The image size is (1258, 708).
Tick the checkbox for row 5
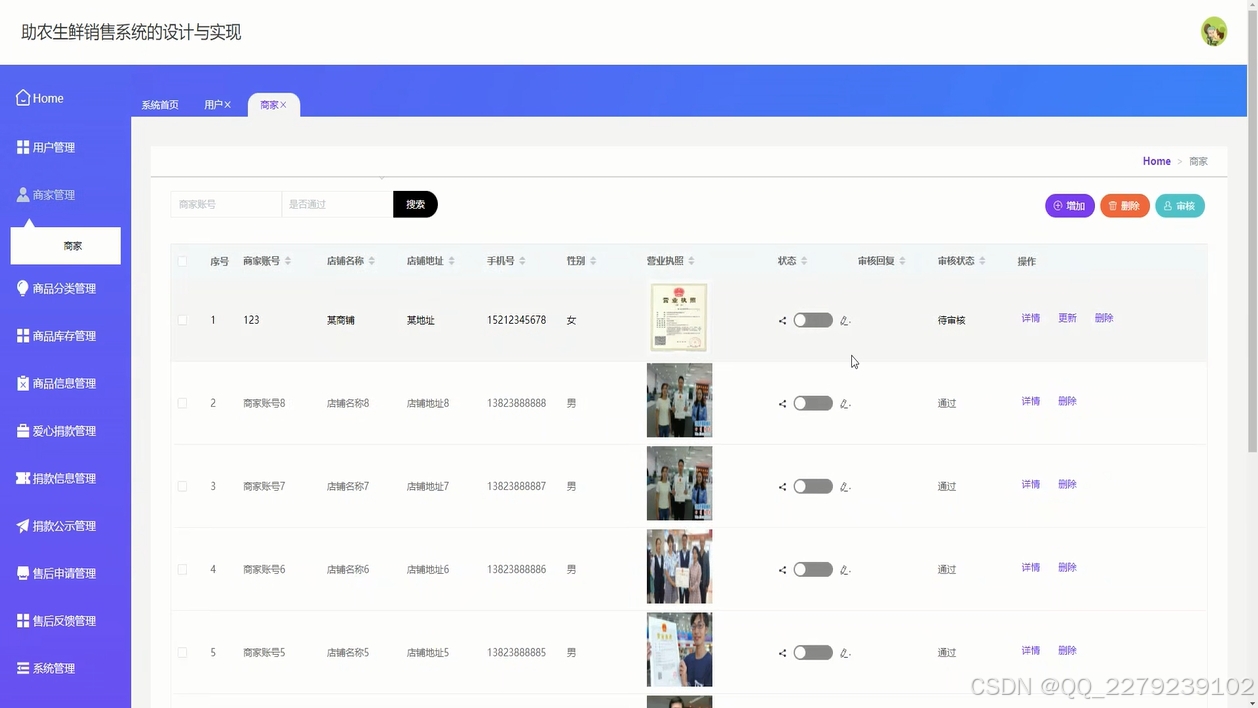pyautogui.click(x=182, y=652)
